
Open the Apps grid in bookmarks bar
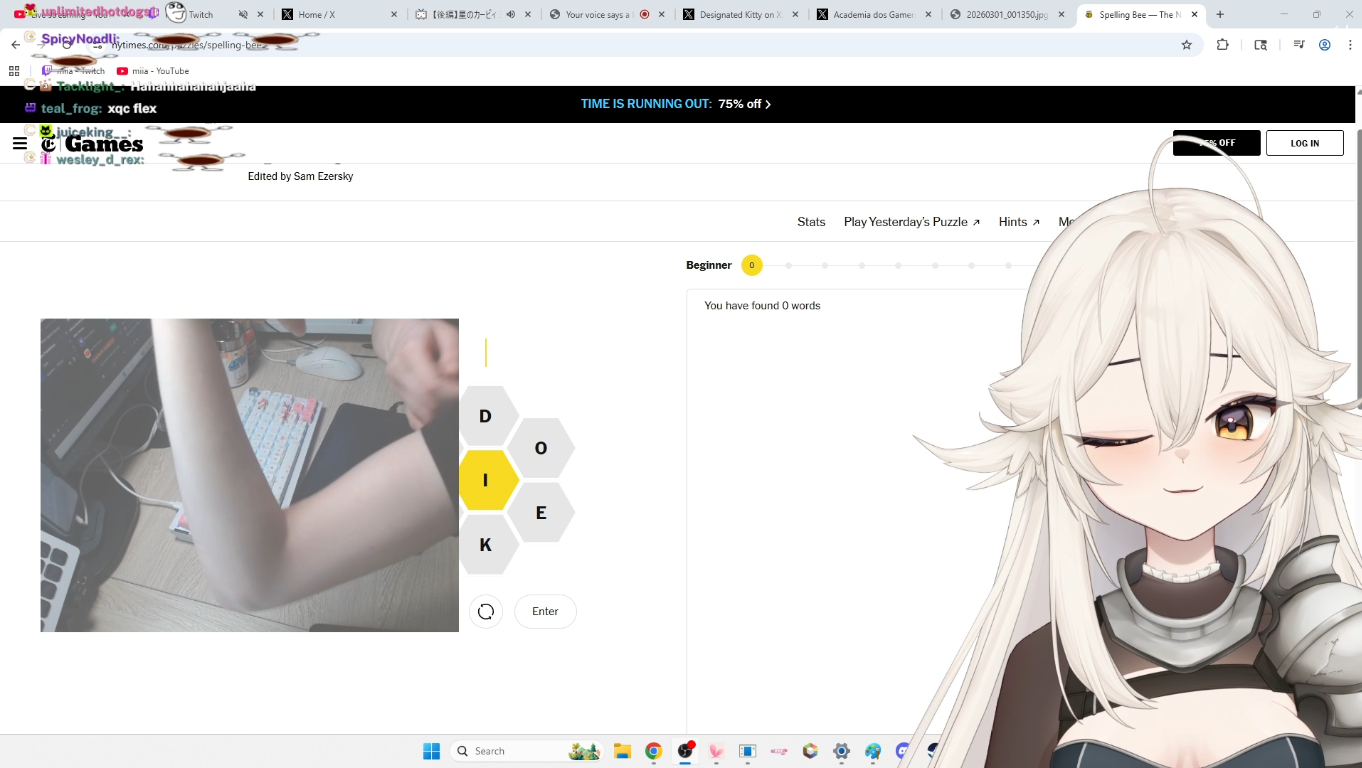pos(14,71)
